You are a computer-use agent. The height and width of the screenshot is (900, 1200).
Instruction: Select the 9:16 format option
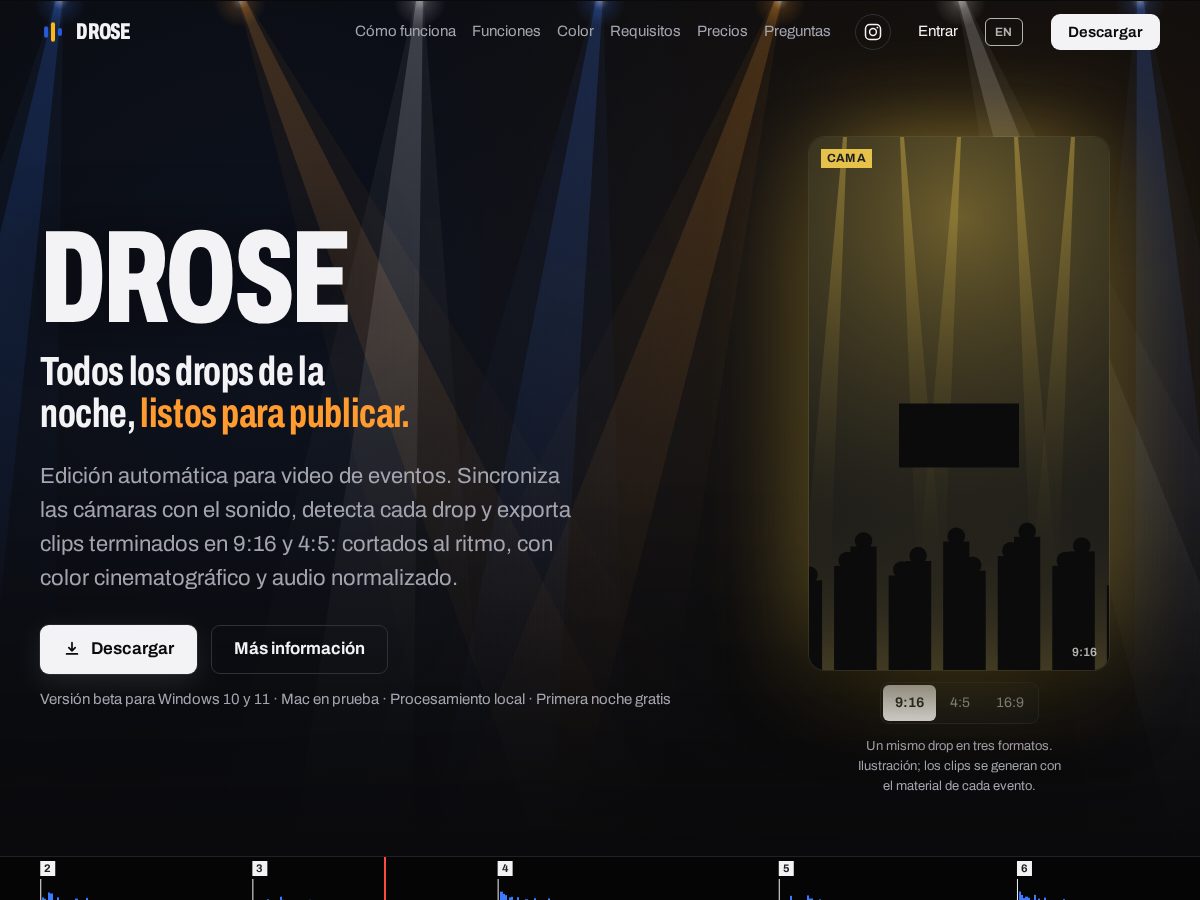coord(909,703)
